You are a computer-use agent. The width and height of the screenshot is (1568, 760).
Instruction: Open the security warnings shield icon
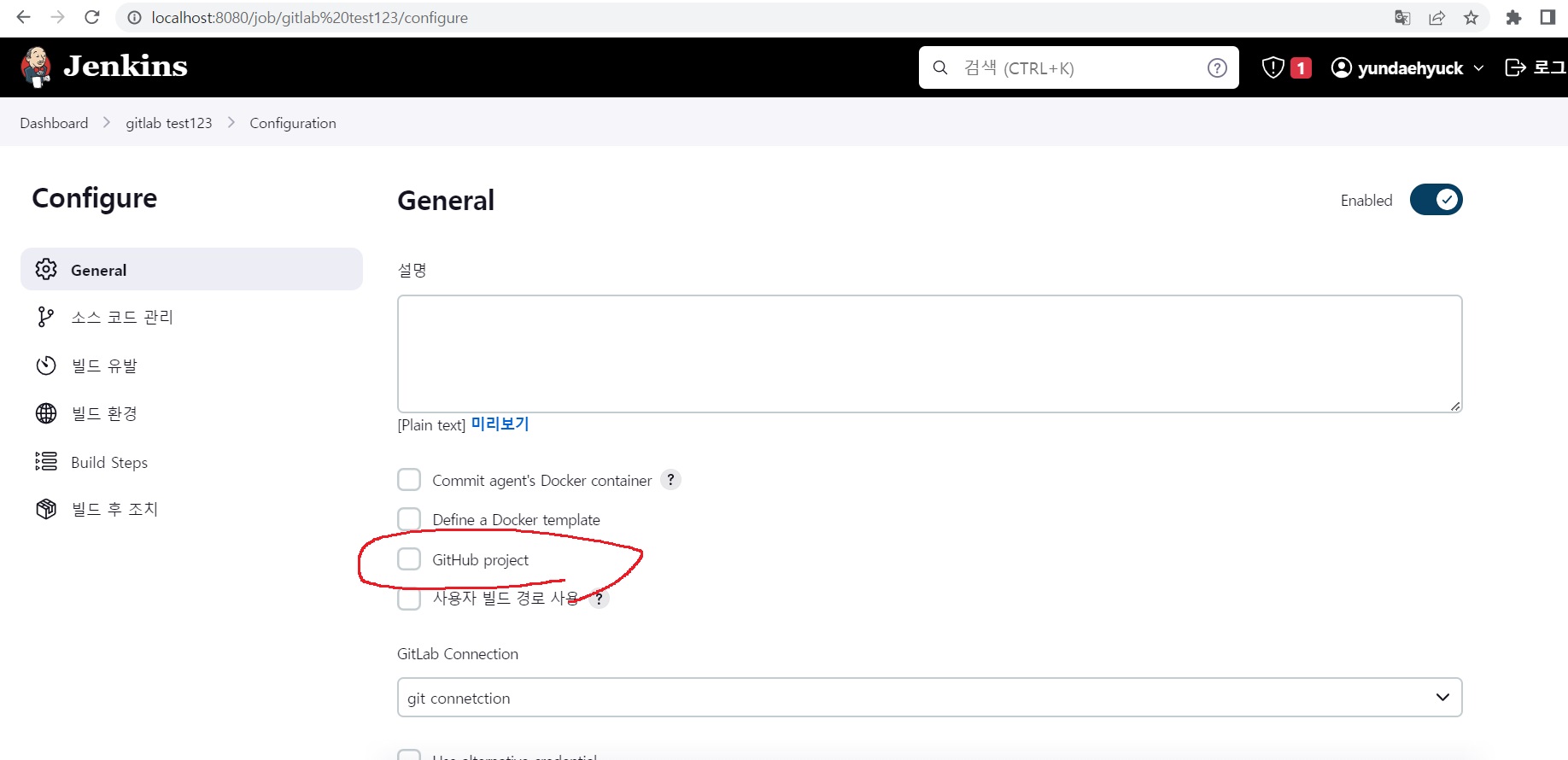(x=1273, y=67)
